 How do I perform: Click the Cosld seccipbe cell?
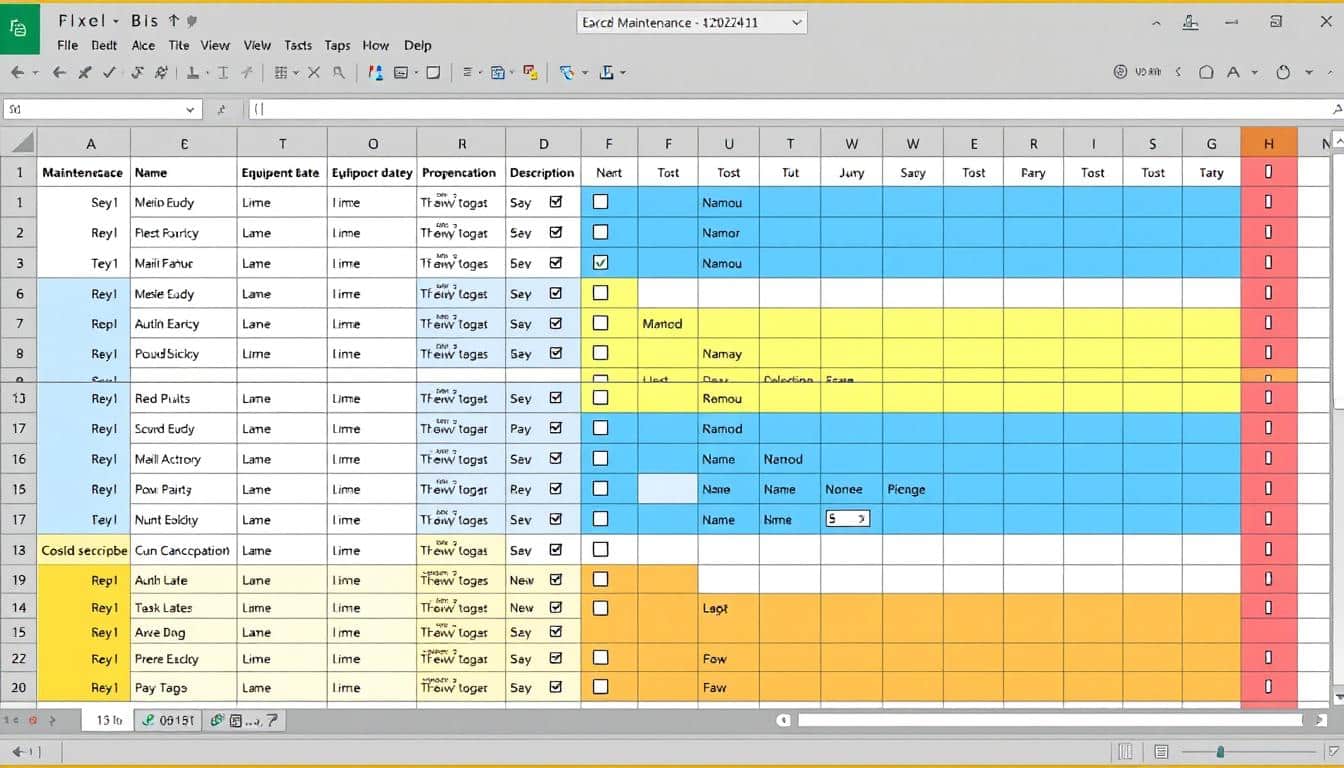click(84, 550)
